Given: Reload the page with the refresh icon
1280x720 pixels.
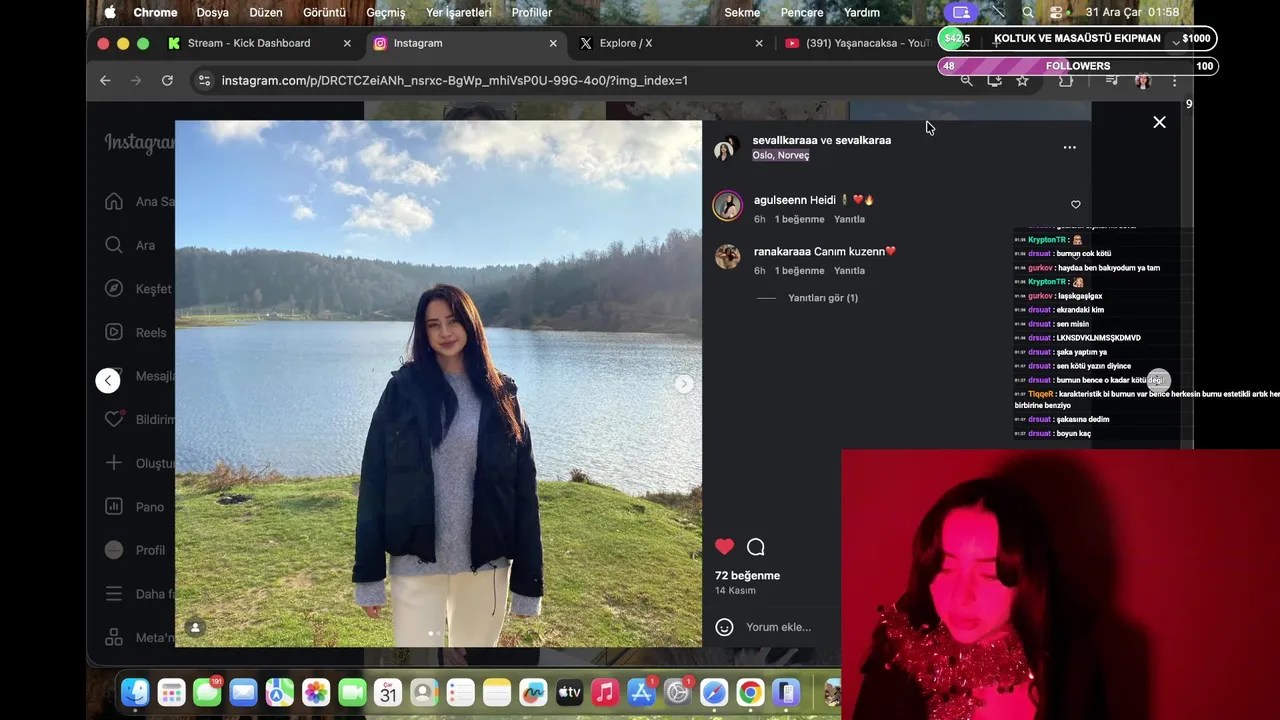Looking at the screenshot, I should coord(167,80).
